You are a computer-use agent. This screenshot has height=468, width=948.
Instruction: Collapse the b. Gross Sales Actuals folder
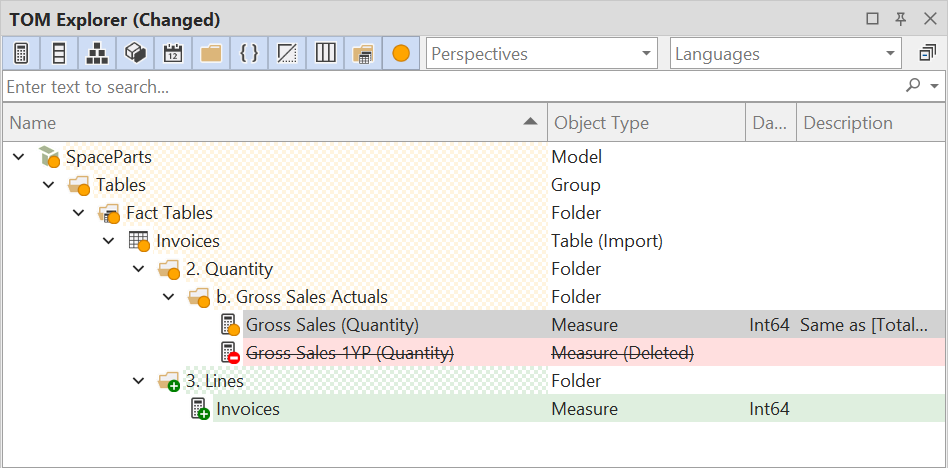click(169, 297)
